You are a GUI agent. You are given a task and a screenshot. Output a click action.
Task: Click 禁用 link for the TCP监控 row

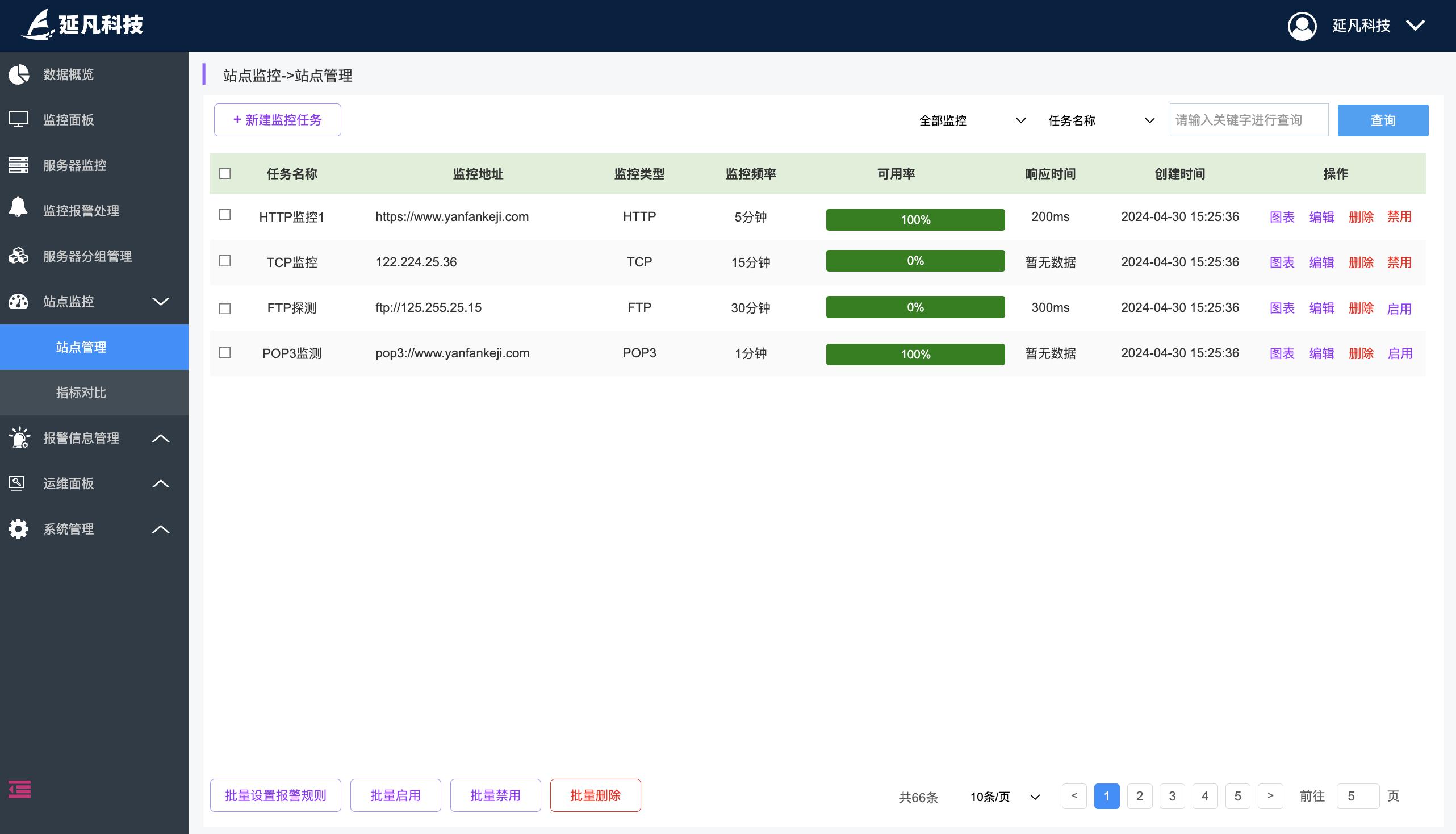(1399, 262)
